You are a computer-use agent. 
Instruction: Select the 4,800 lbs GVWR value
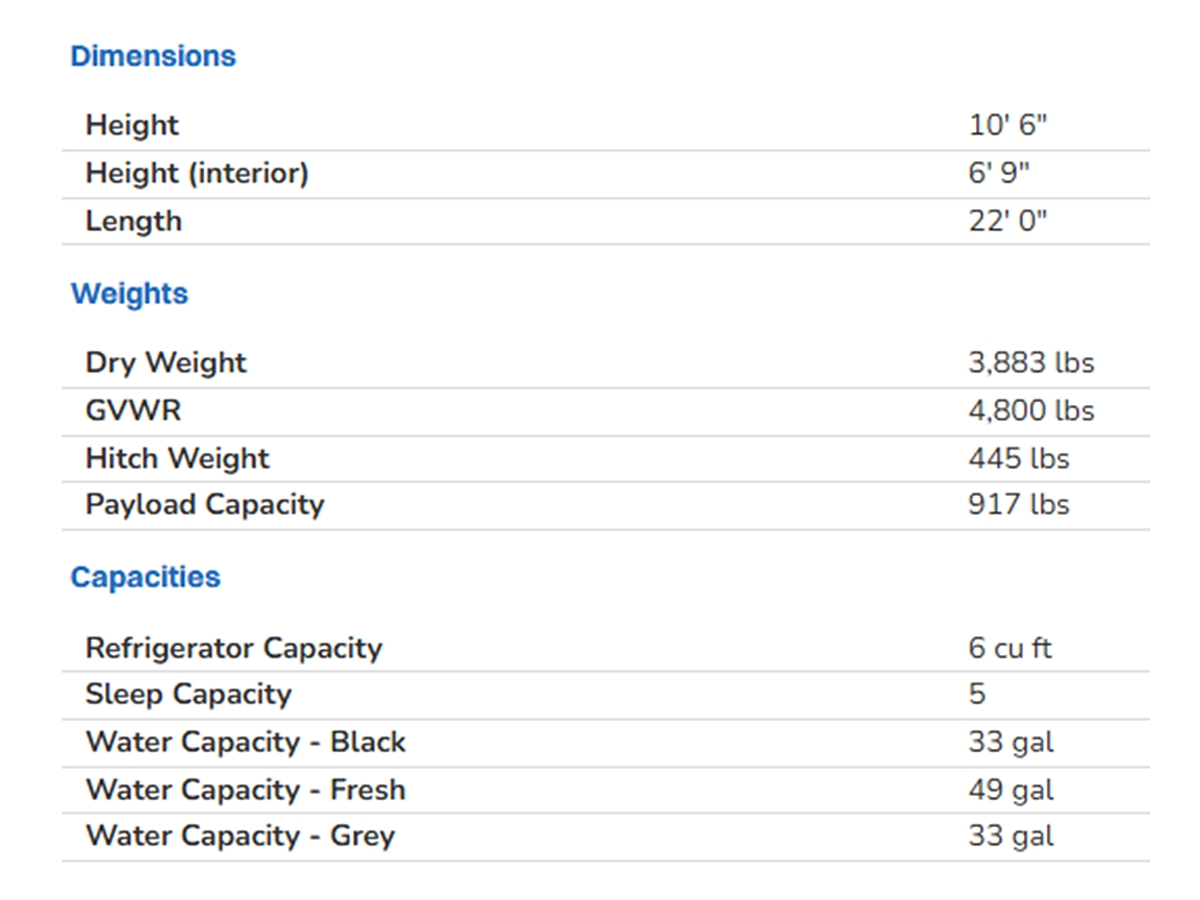[x=1031, y=411]
